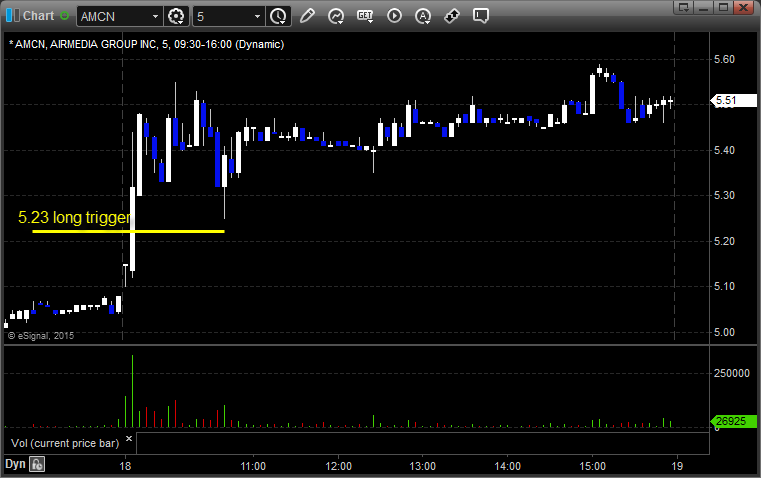
Task: Maximize the chart window
Action: pos(723,7)
